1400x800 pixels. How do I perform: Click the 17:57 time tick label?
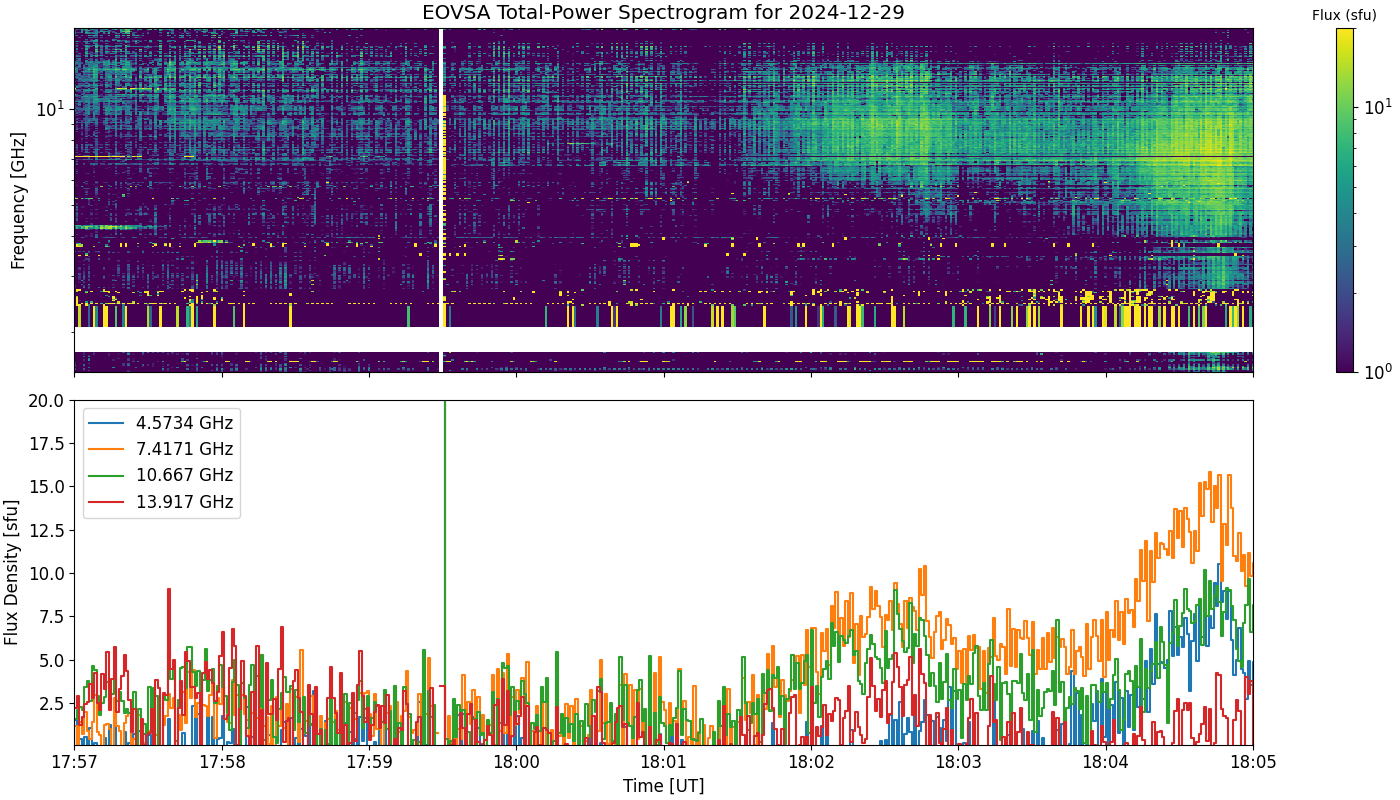[74, 762]
